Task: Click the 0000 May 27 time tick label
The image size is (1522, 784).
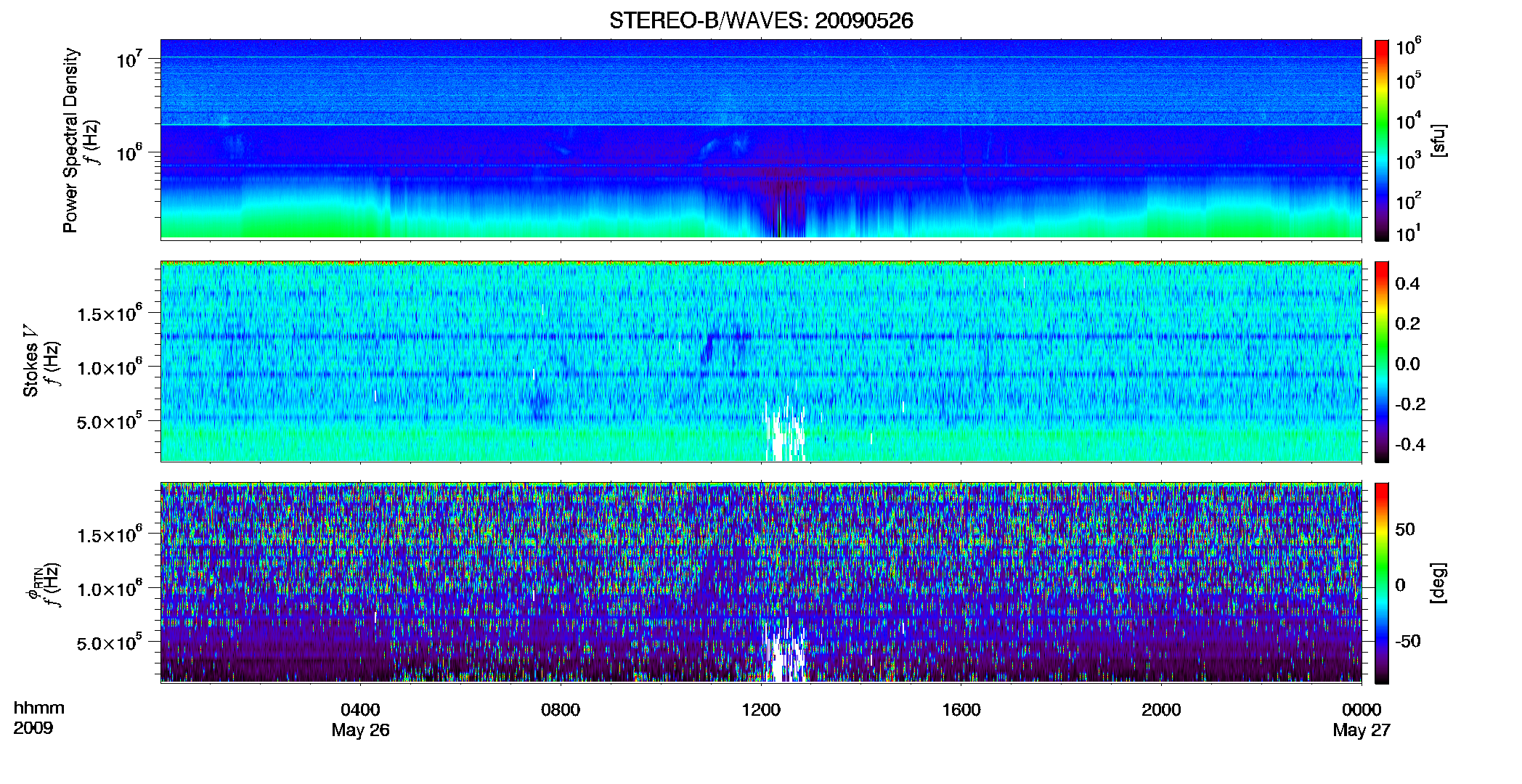Action: coord(1362,719)
